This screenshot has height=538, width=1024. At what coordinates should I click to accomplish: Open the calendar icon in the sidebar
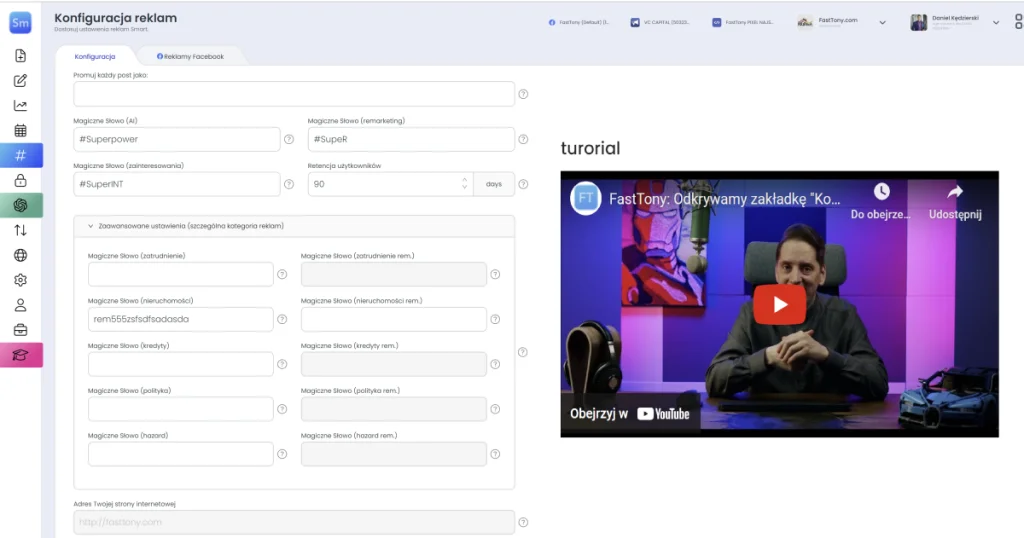(20, 130)
